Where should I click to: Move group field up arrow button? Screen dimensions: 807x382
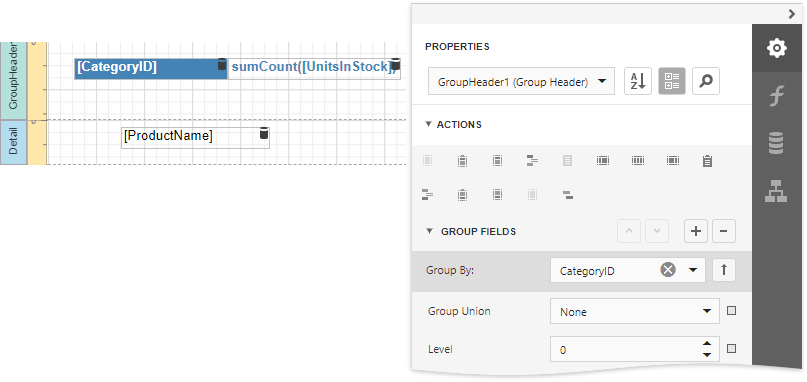[629, 231]
